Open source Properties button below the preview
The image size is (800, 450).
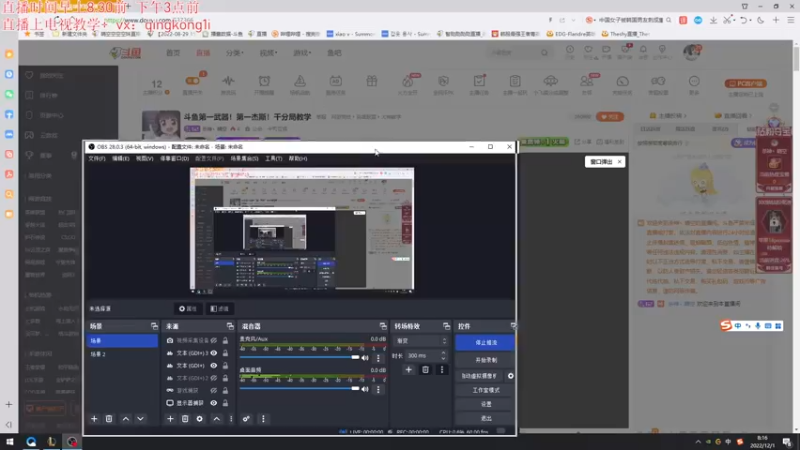(x=188, y=309)
